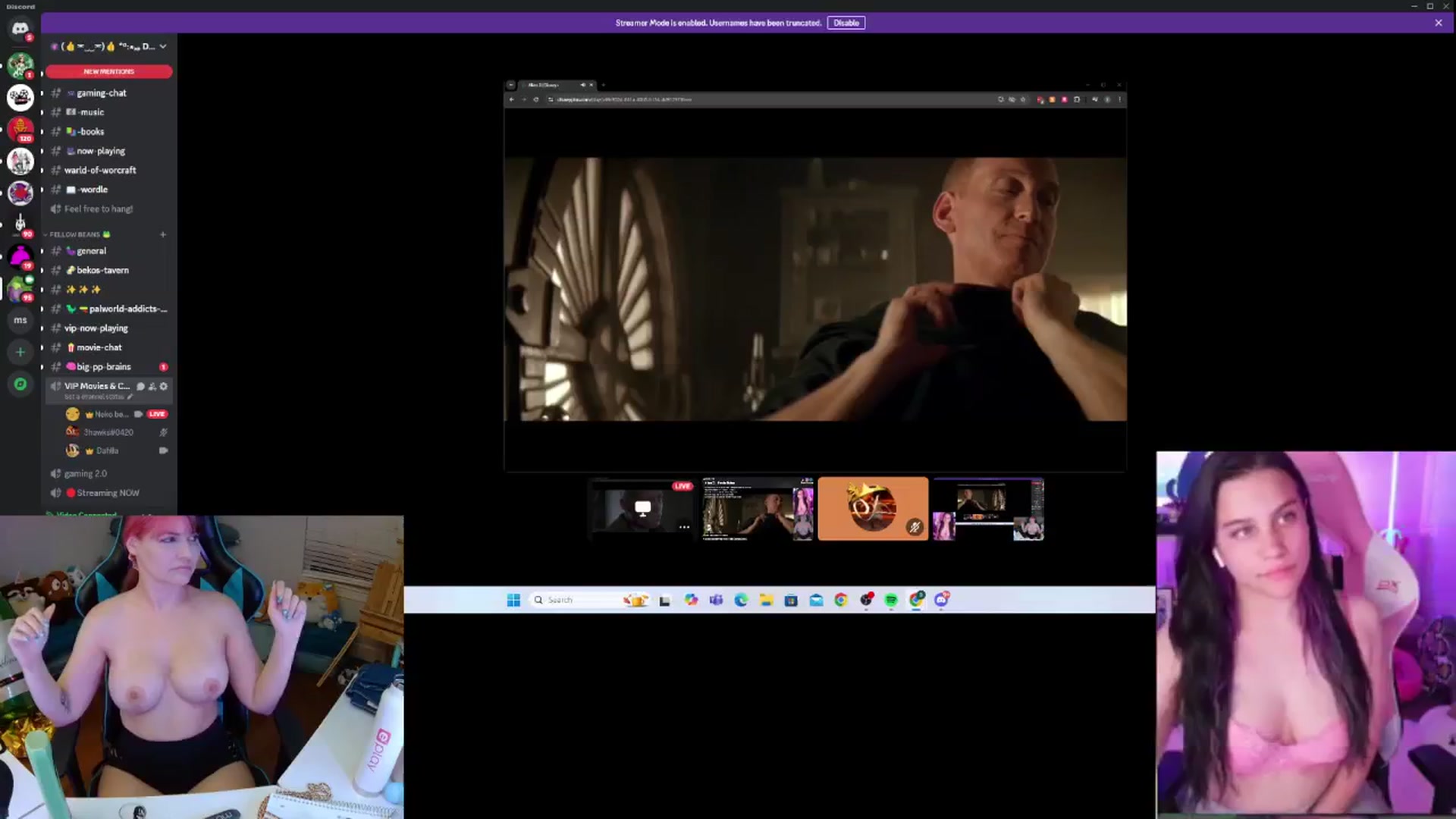1456x819 pixels.
Task: Open settings gear on VIP Movies voice channel
Action: pos(163,387)
